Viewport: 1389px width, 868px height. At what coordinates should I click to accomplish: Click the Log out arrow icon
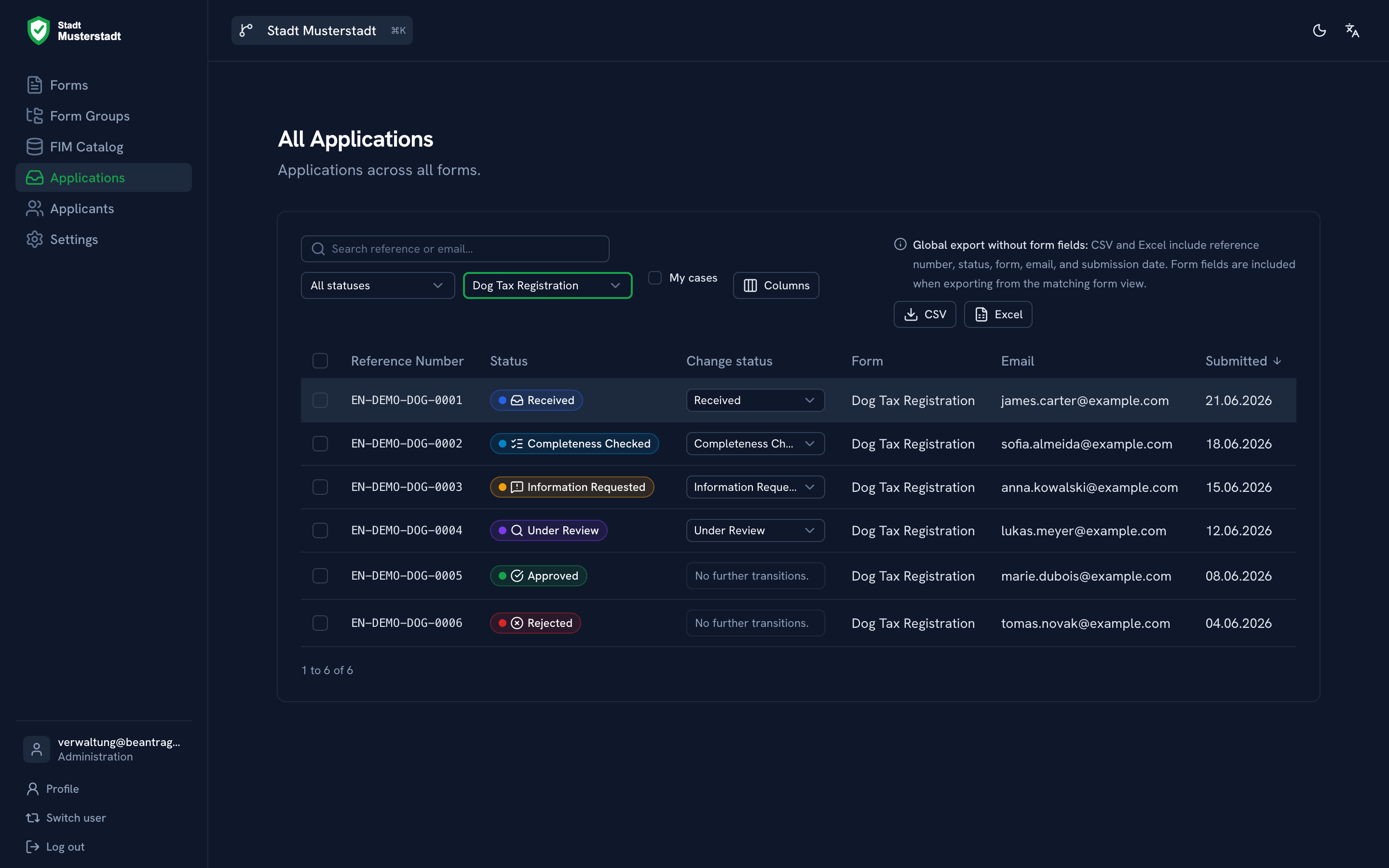(33, 847)
